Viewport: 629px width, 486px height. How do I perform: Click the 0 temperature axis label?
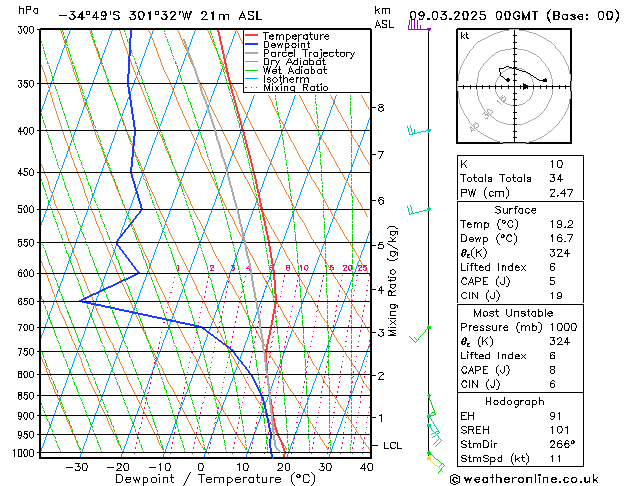point(201,468)
